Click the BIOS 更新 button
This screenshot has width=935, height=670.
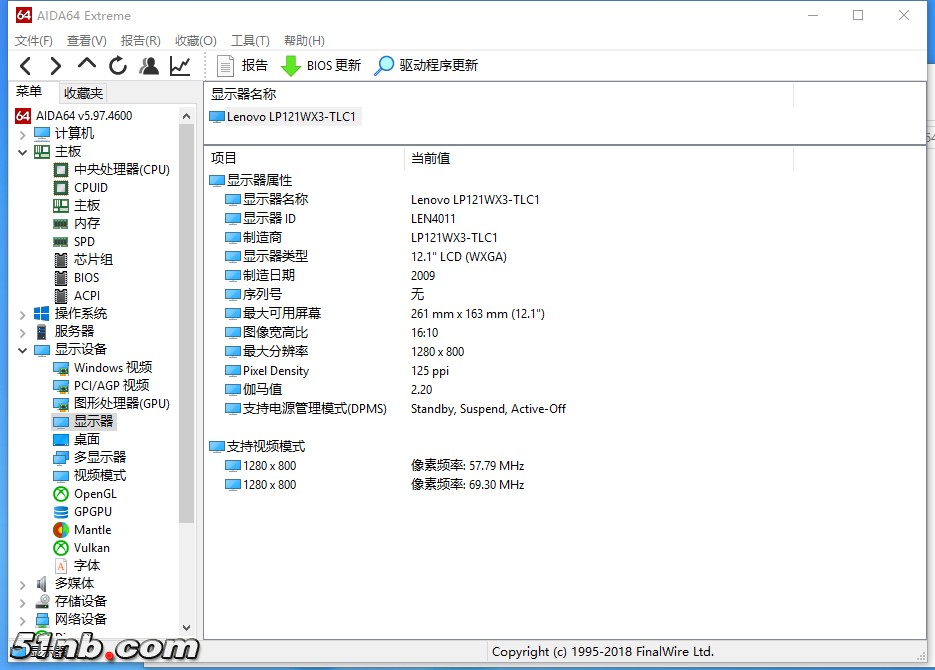point(321,66)
